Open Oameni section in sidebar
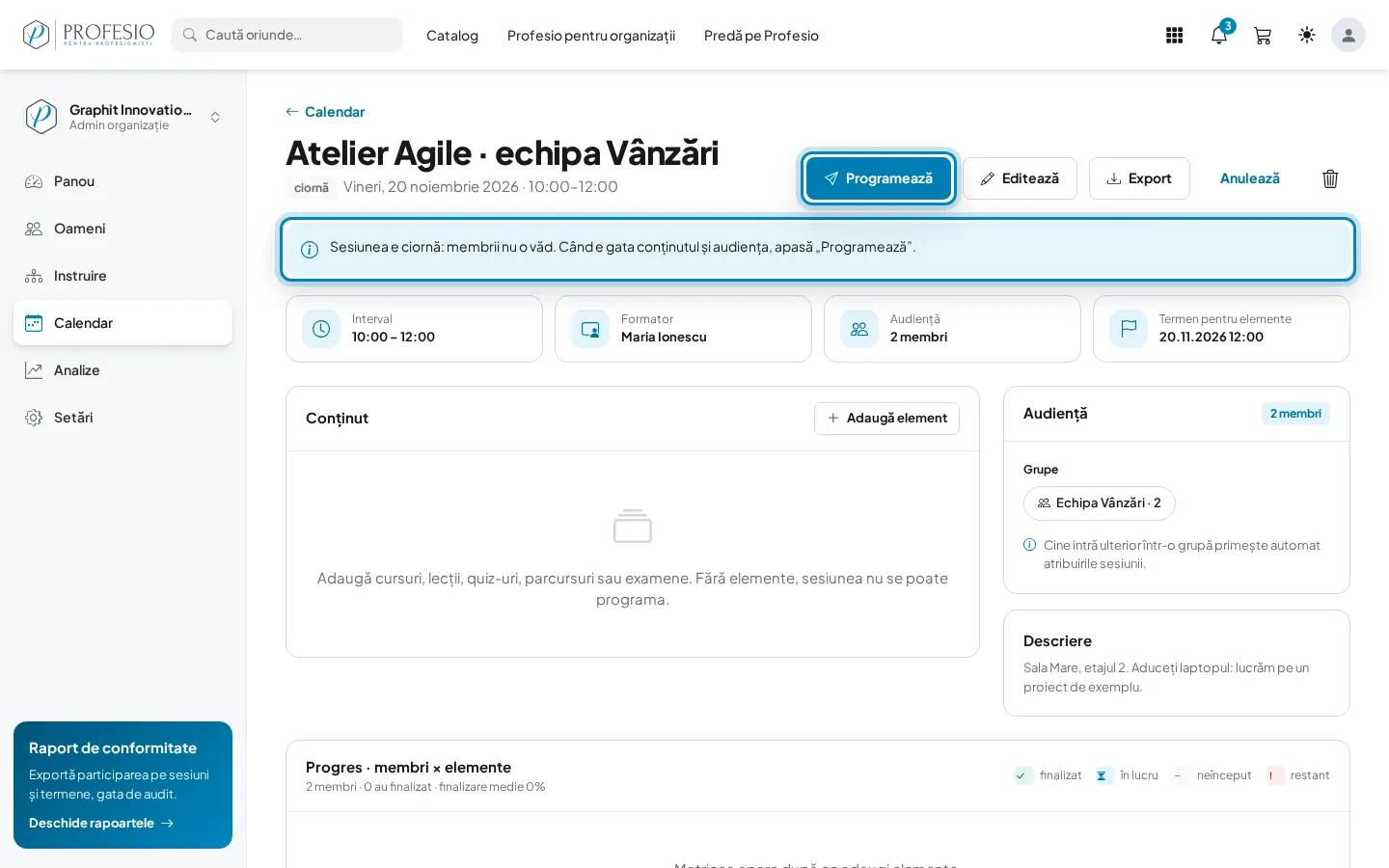 pos(123,229)
